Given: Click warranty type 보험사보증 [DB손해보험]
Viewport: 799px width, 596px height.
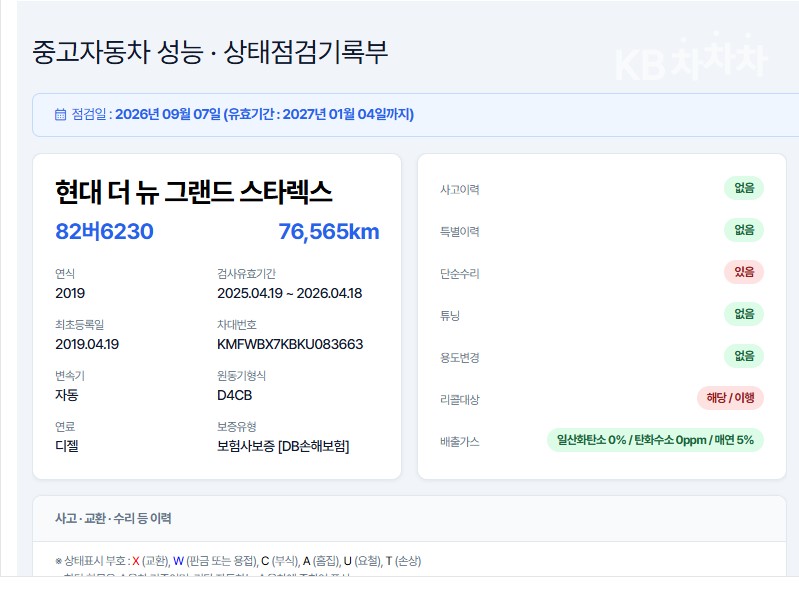Looking at the screenshot, I should point(283,446).
